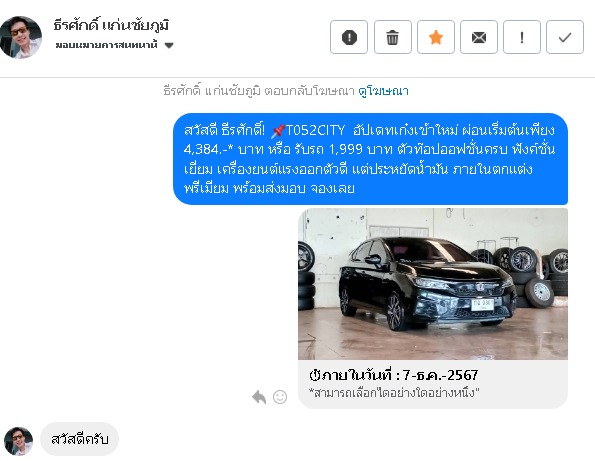
Task: Click the สามารถเลือกได้อย่างใดอย่างหนึ่ง subtitle text
Action: pyautogui.click(x=394, y=392)
